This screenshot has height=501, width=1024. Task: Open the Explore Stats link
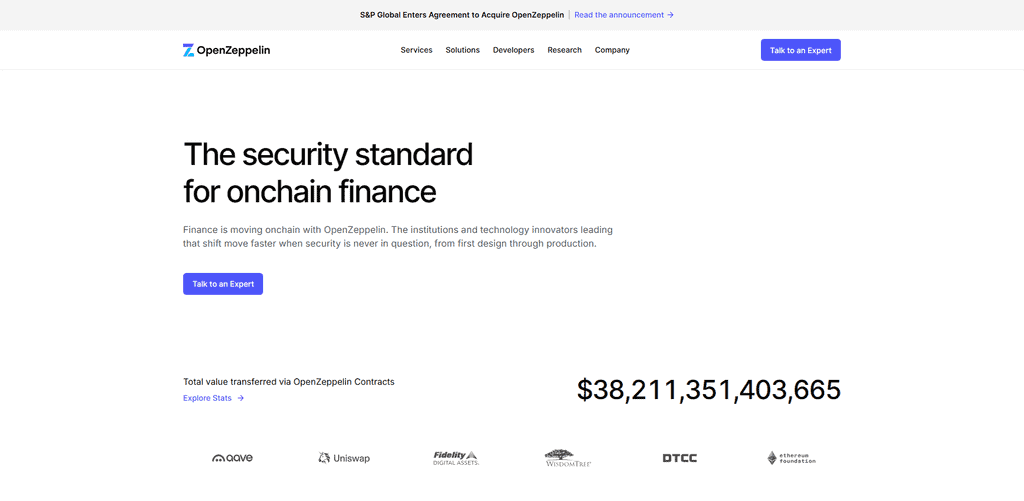coord(214,398)
